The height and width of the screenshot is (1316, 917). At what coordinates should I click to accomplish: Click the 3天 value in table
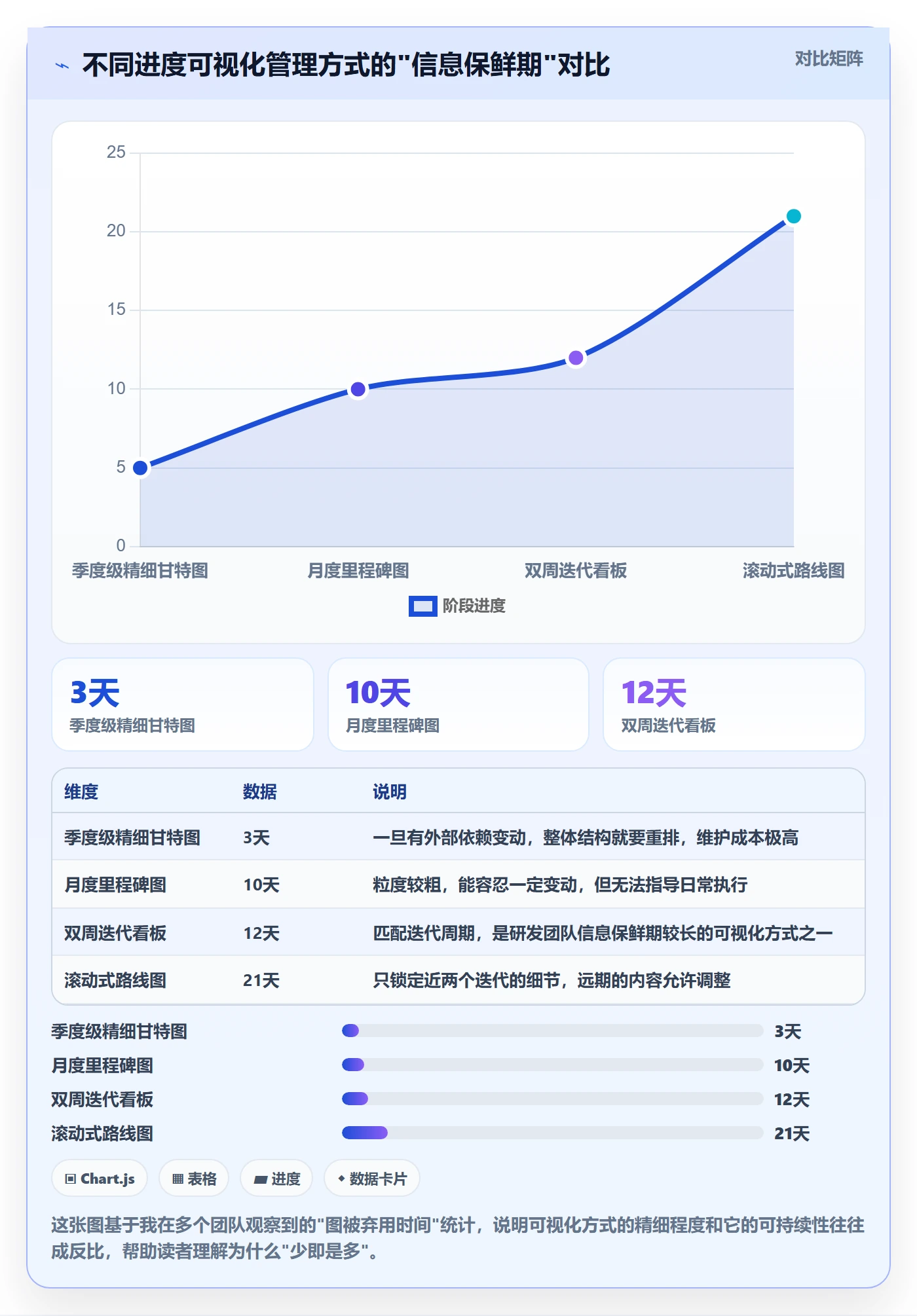257,837
